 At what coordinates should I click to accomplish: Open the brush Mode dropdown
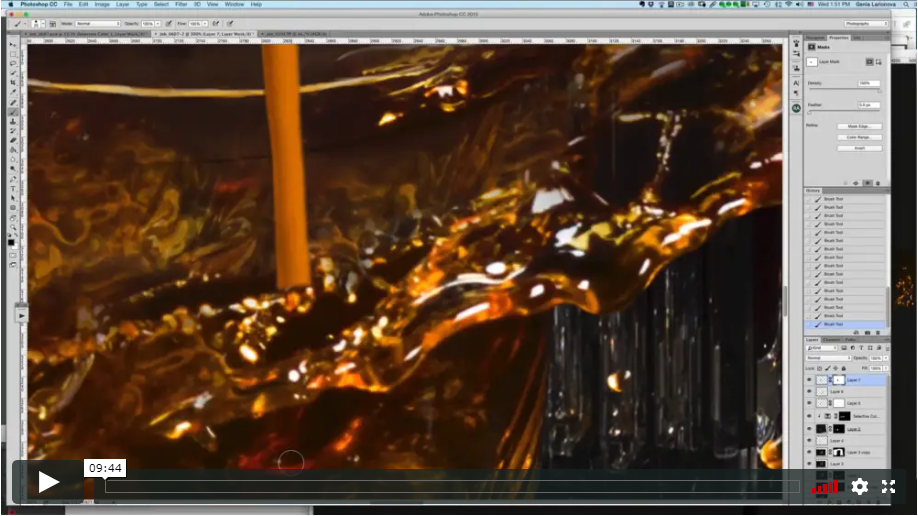tap(98, 24)
